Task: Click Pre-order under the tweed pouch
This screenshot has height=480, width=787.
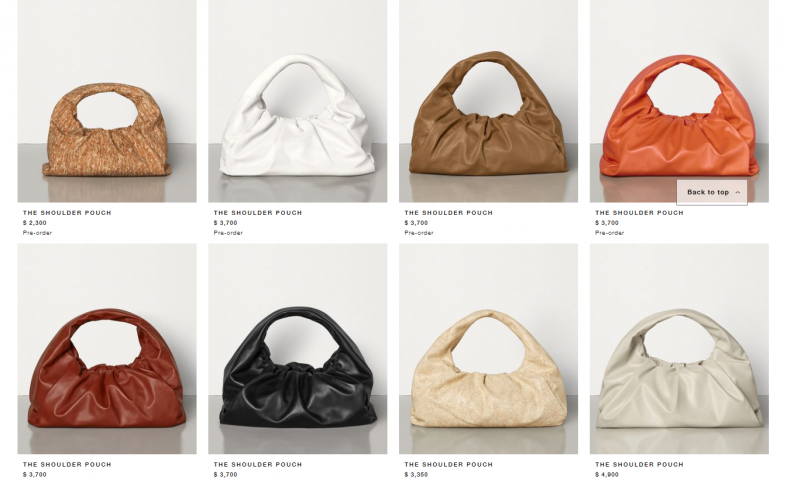Action: coord(37,233)
